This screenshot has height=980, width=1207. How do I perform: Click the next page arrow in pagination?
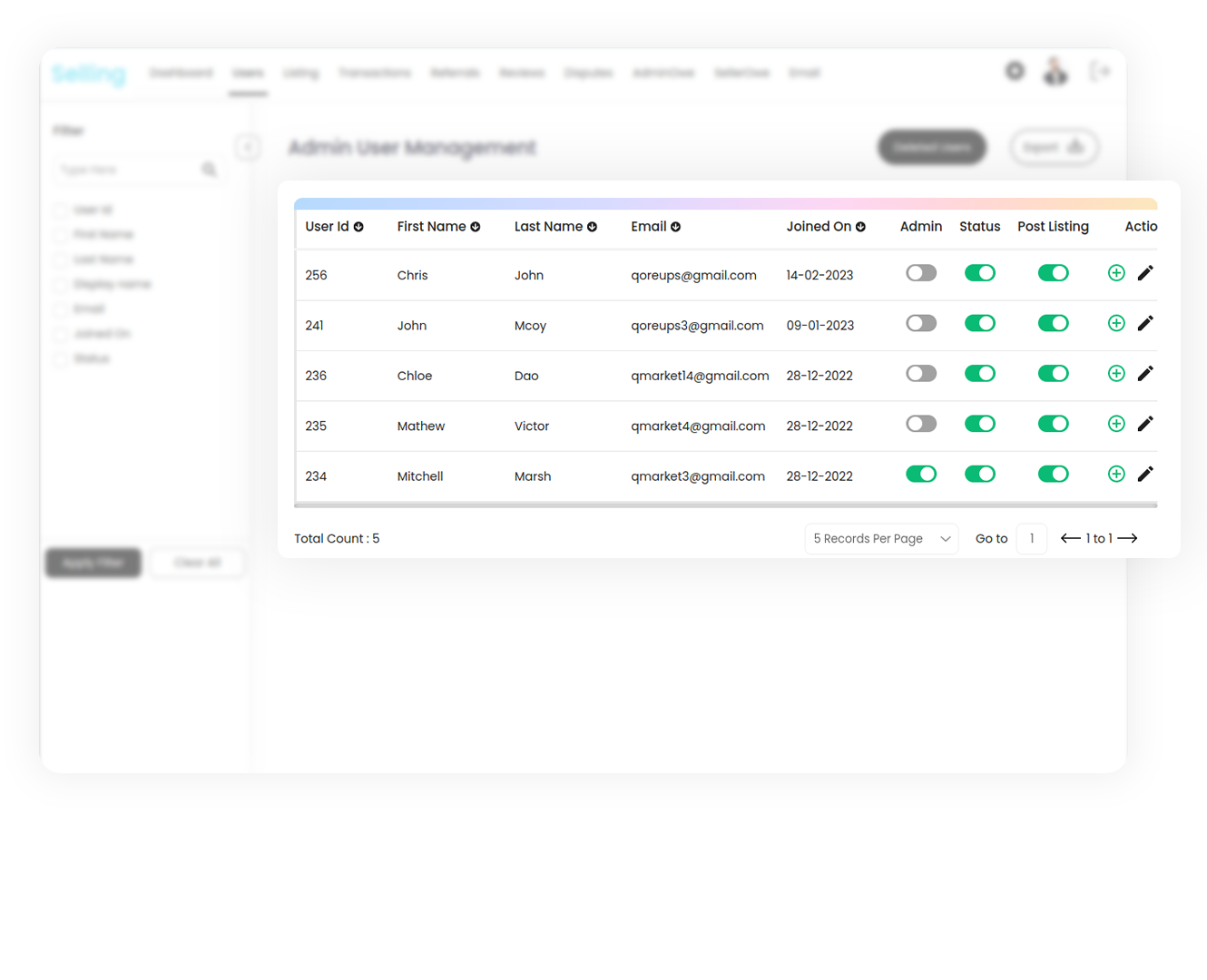(1128, 538)
